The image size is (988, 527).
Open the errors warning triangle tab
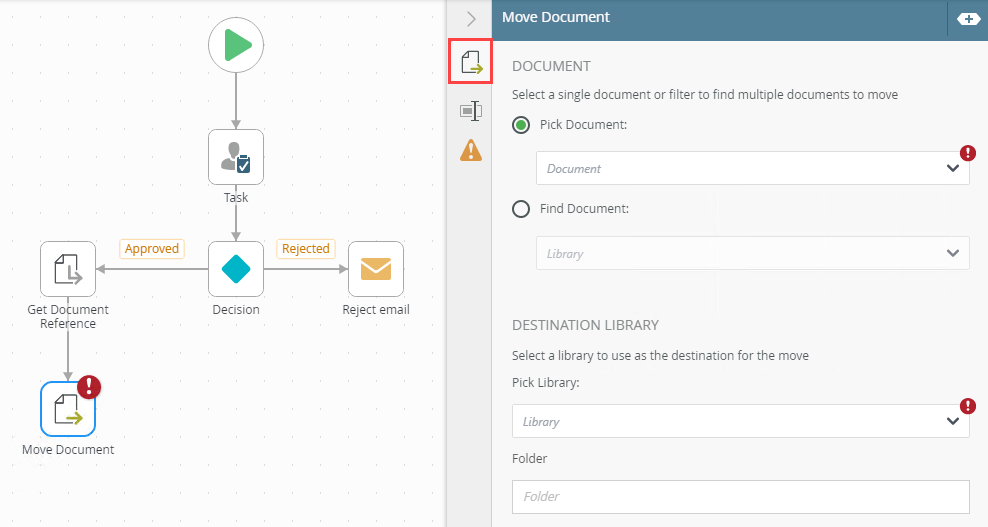pyautogui.click(x=470, y=150)
